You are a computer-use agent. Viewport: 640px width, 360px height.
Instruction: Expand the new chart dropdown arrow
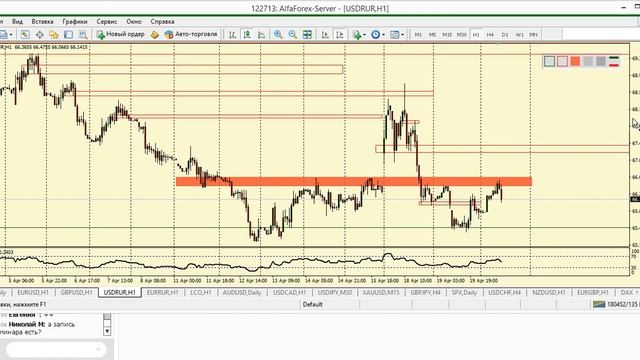11,35
